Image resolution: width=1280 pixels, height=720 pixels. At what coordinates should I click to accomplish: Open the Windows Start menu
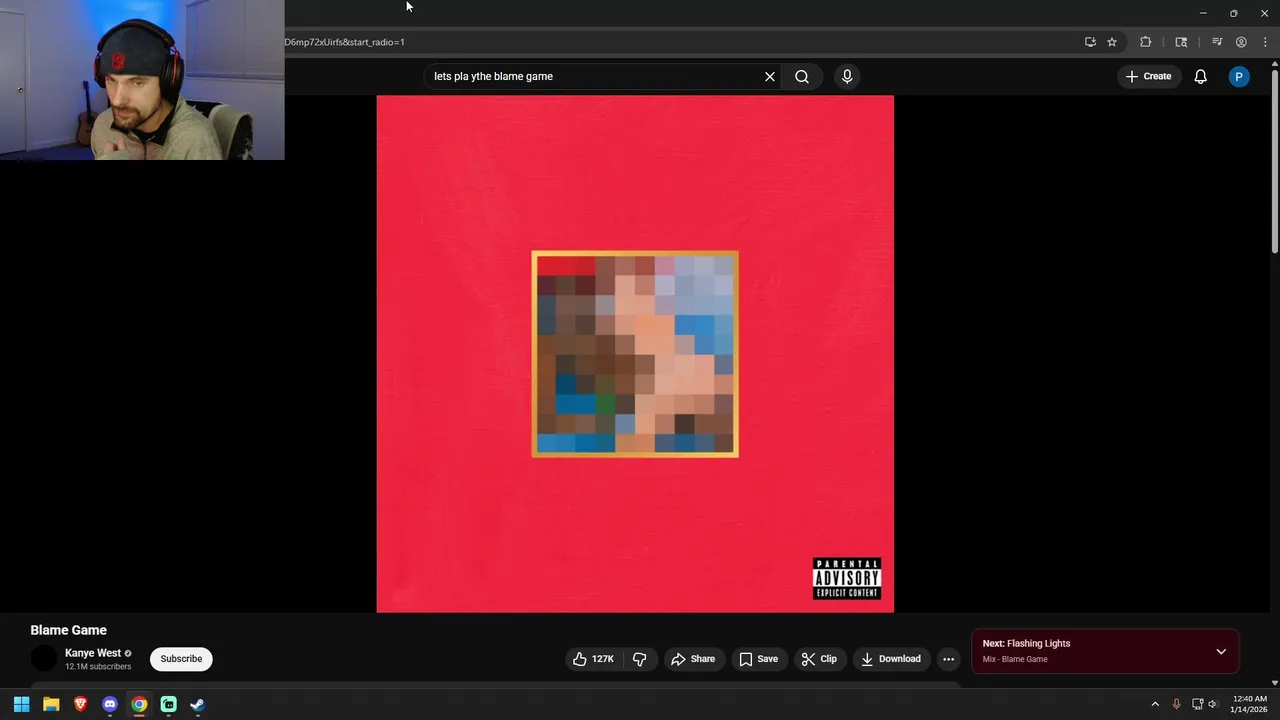coord(21,704)
